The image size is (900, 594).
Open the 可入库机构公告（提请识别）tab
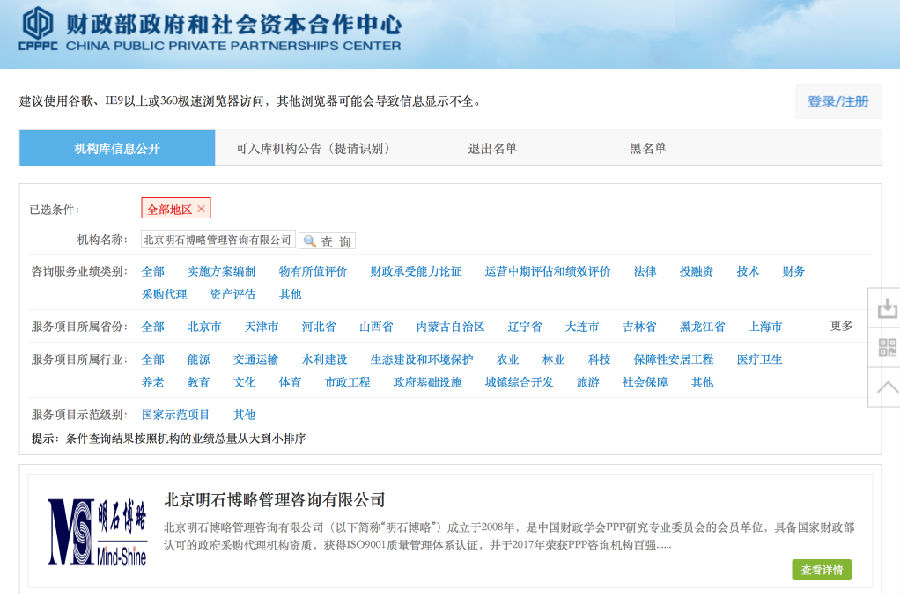tap(312, 149)
